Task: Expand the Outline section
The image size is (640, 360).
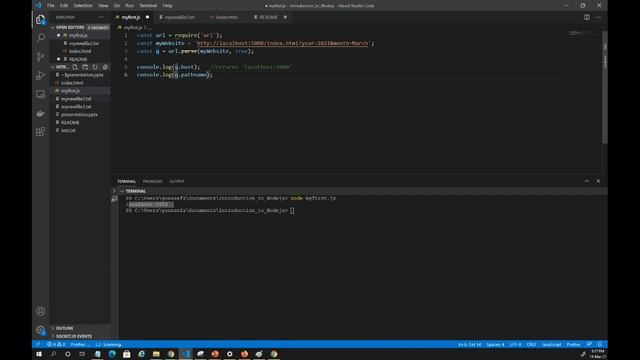Action: pyautogui.click(x=80, y=328)
